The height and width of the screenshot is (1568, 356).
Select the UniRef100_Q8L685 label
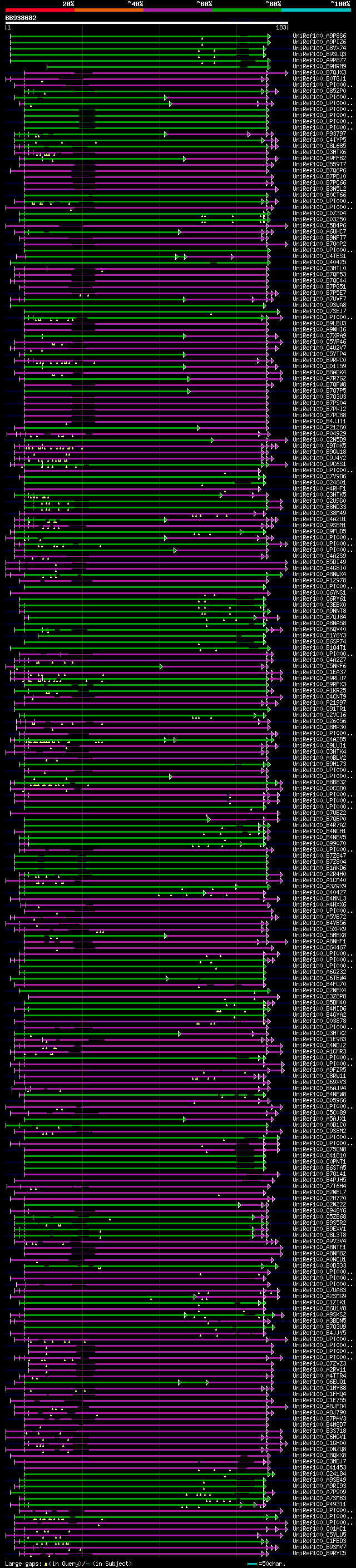(319, 146)
